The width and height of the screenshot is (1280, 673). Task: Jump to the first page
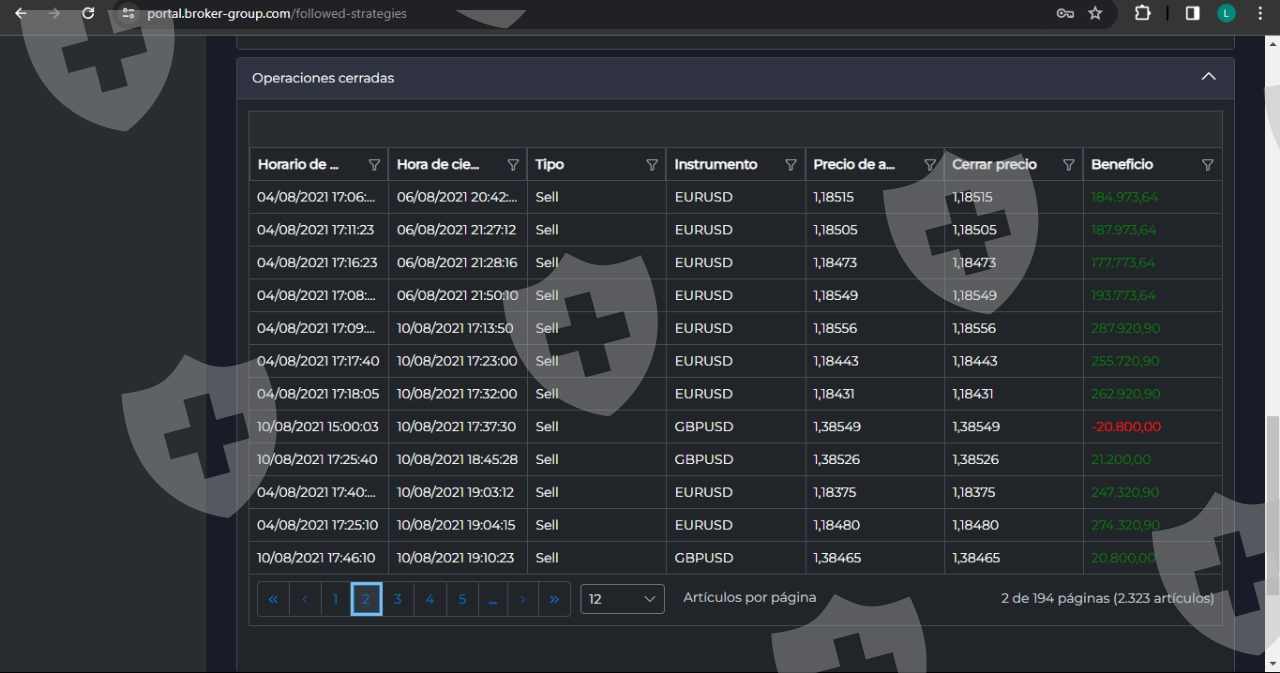[272, 599]
